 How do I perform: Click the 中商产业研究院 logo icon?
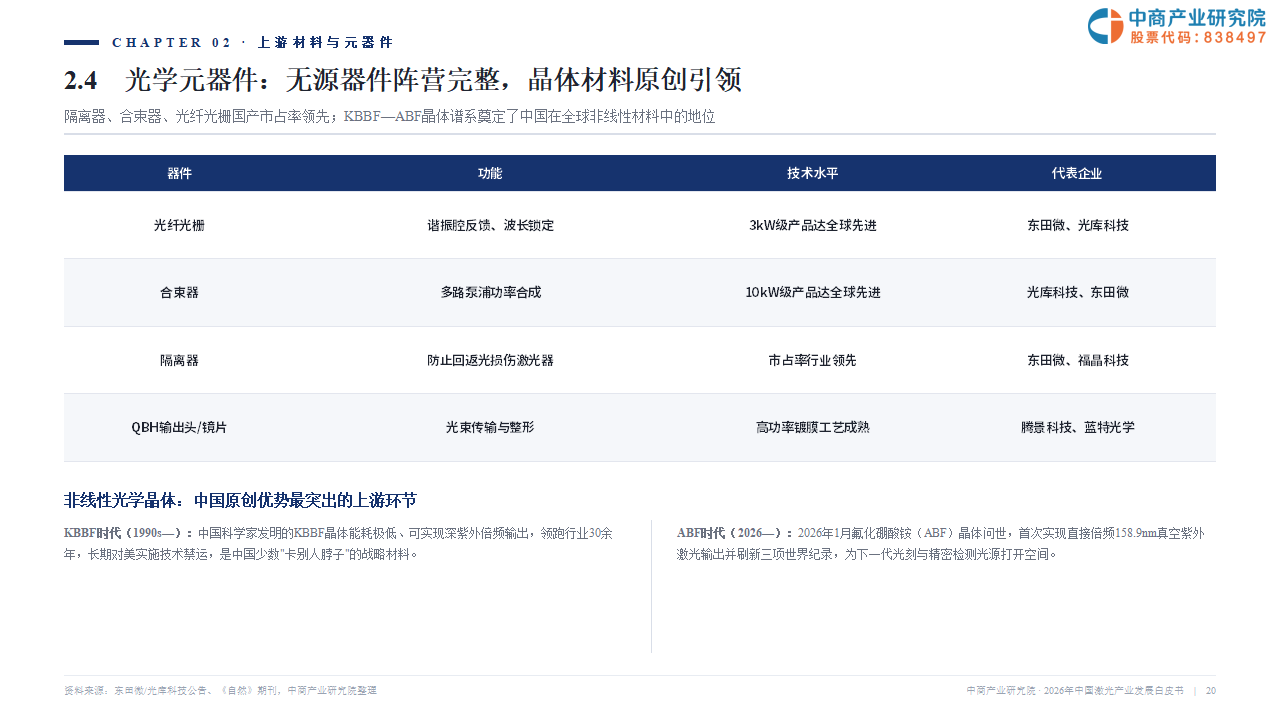point(1105,26)
